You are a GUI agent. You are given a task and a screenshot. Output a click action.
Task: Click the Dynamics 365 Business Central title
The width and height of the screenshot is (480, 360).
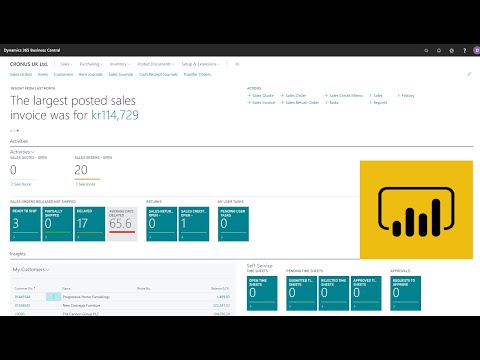pos(32,50)
